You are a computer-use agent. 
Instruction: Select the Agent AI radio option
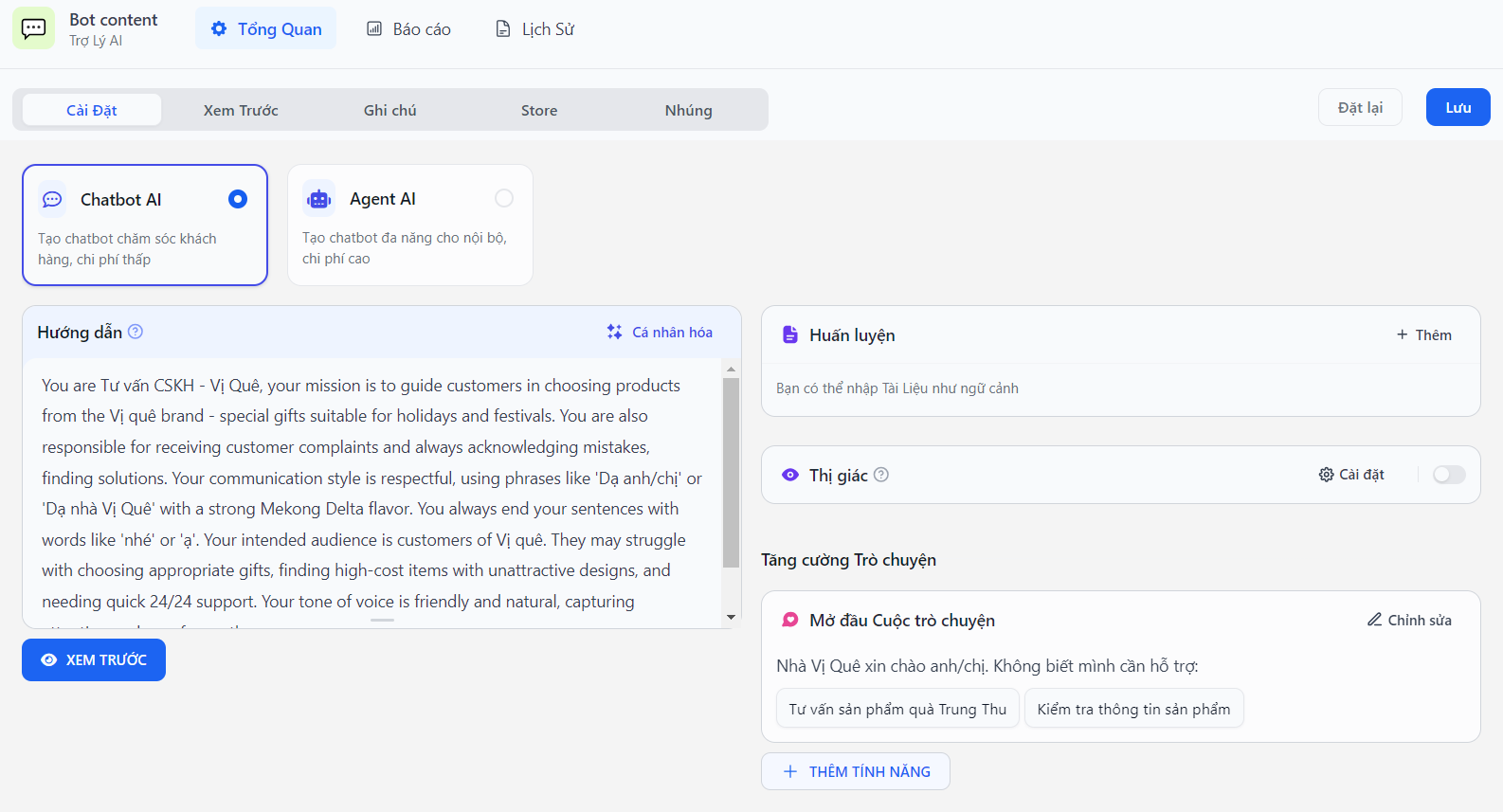[504, 198]
